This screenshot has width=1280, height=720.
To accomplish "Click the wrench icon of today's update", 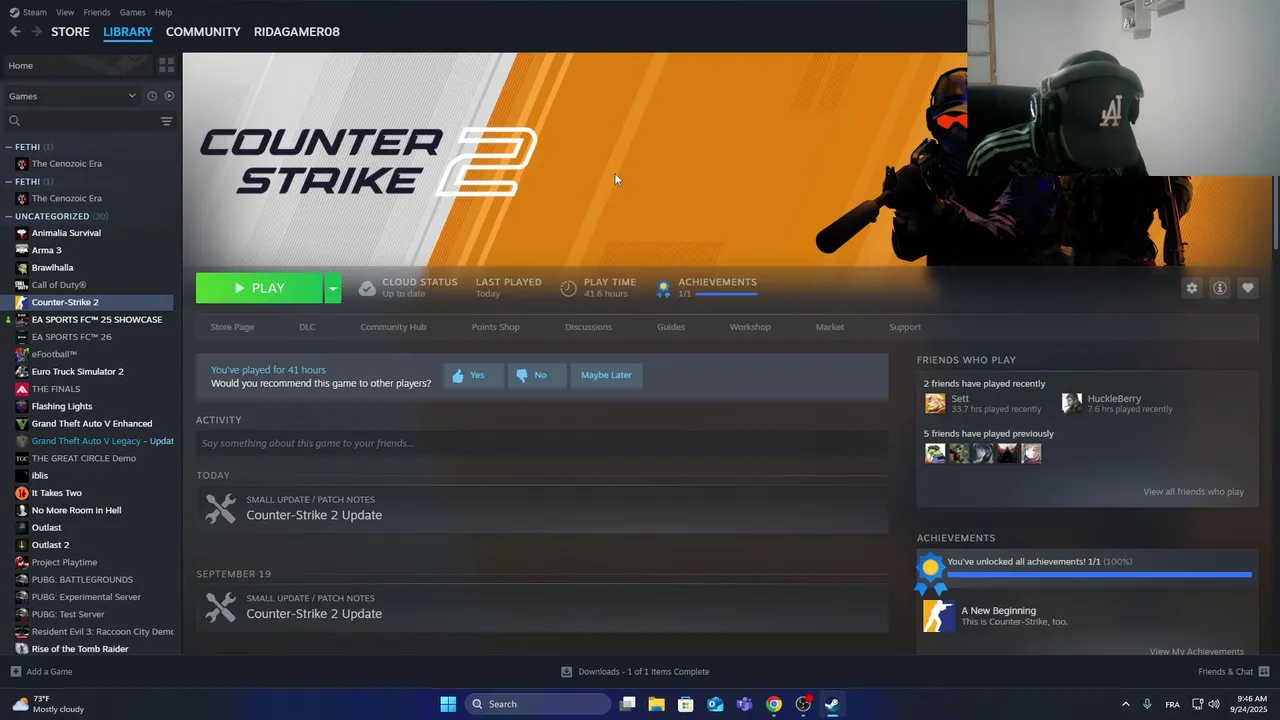I will 220,508.
